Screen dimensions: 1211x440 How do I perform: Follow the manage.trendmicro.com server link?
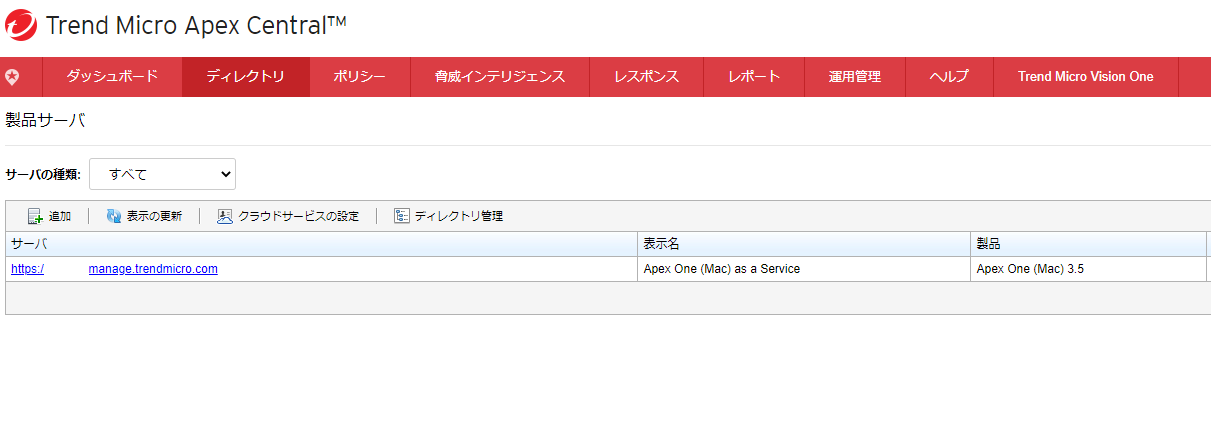(152, 269)
